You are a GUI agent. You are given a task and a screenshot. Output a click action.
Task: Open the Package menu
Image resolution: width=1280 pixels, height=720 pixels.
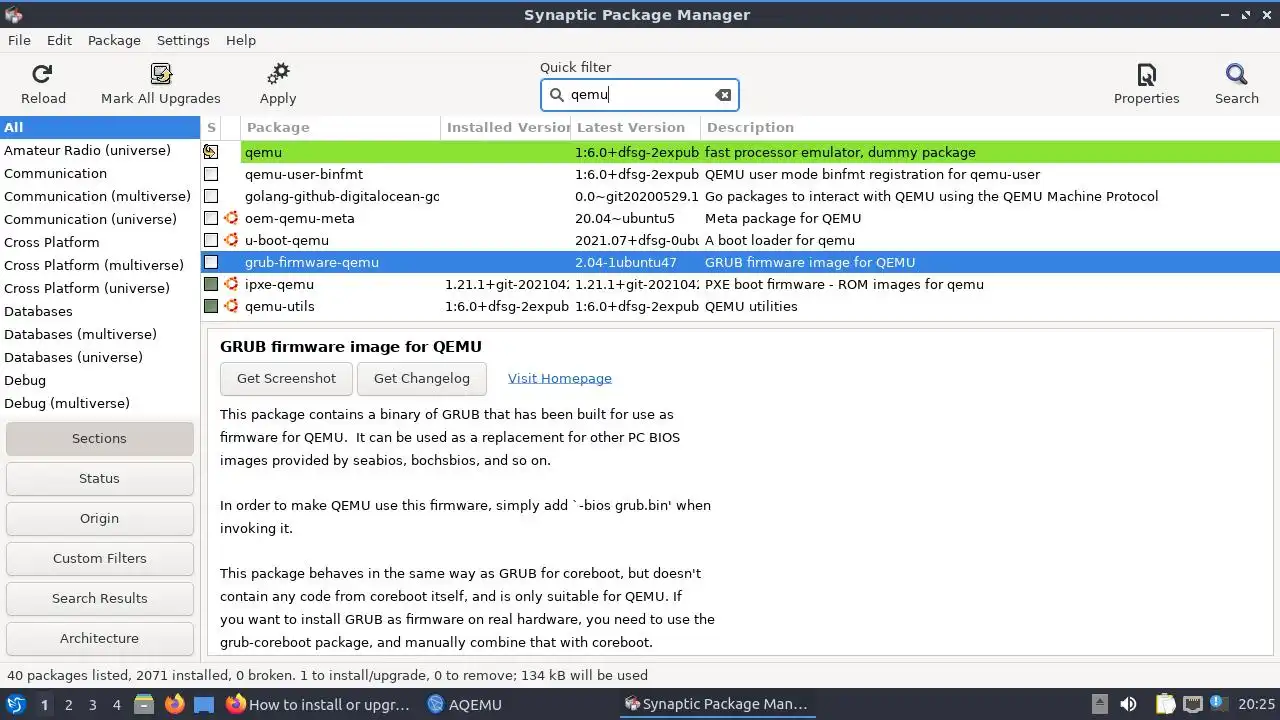point(114,40)
